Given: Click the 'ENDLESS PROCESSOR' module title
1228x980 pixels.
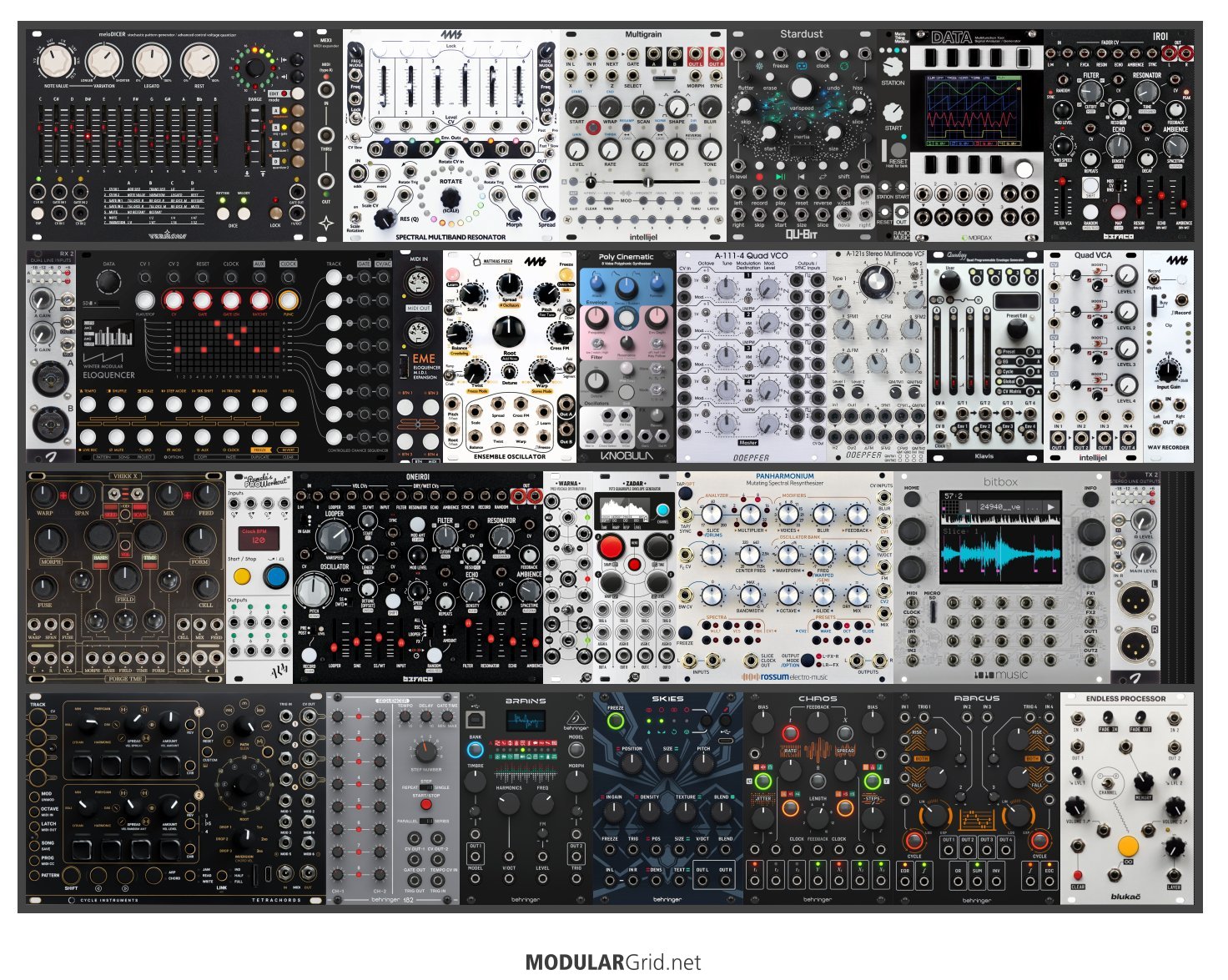Looking at the screenshot, I should 1125,699.
